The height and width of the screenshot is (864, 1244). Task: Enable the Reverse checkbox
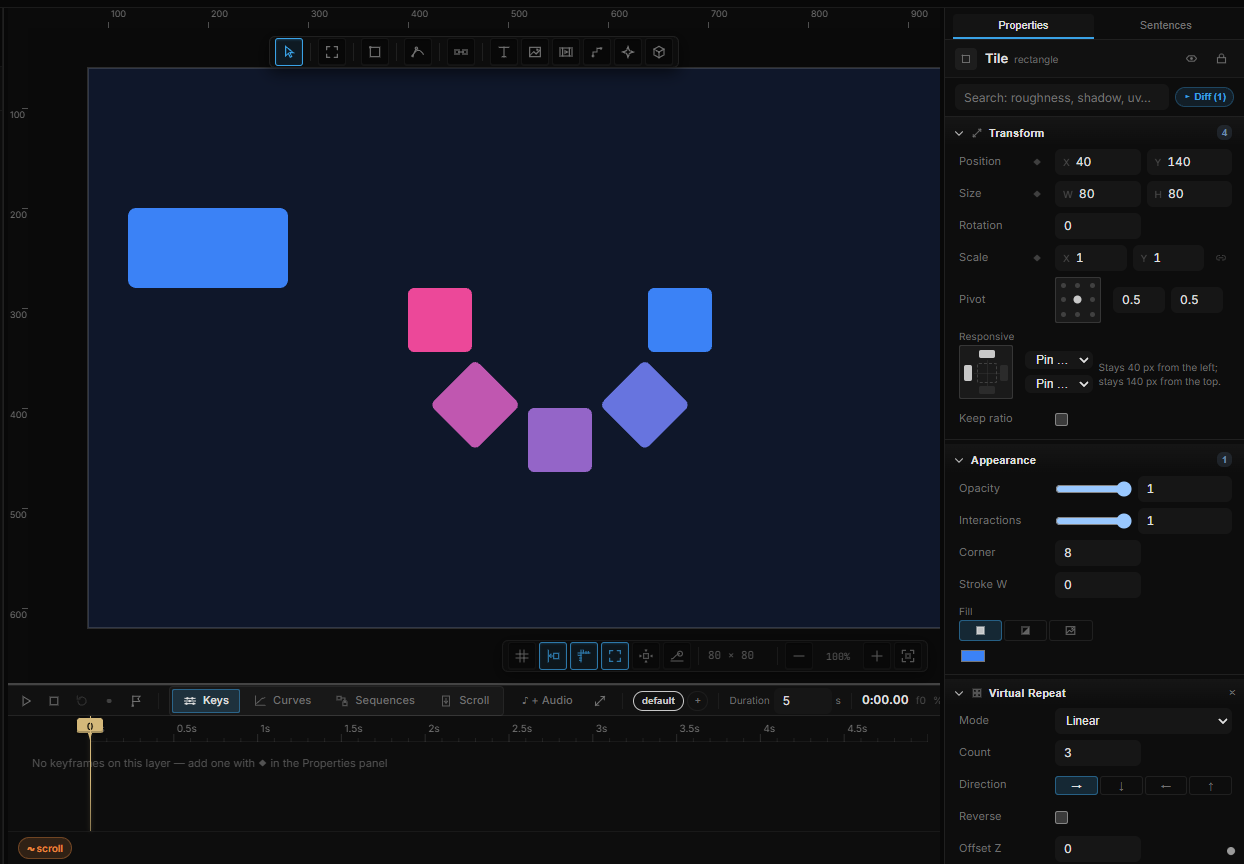(x=1062, y=817)
